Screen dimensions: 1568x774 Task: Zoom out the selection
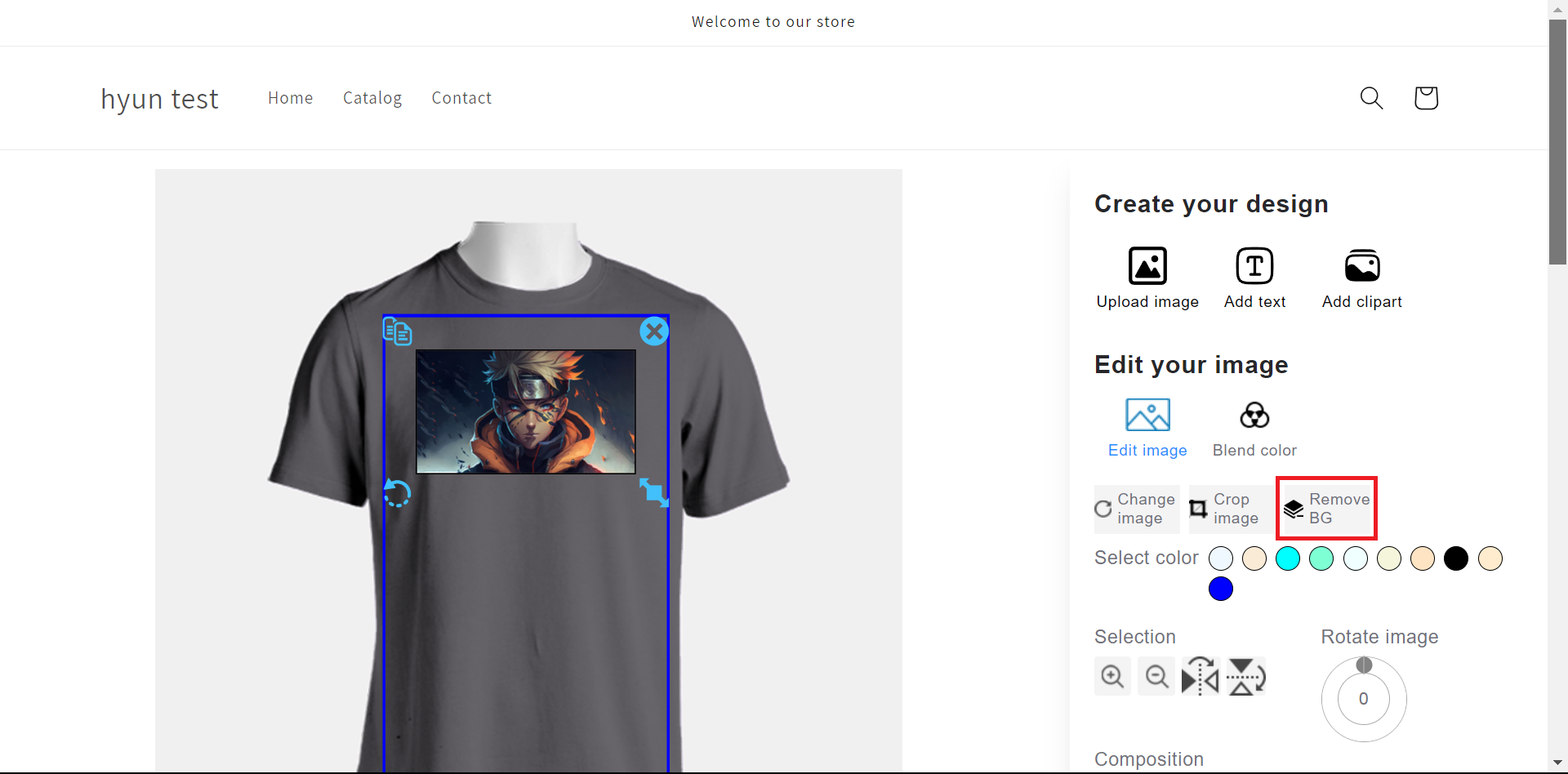point(1156,676)
